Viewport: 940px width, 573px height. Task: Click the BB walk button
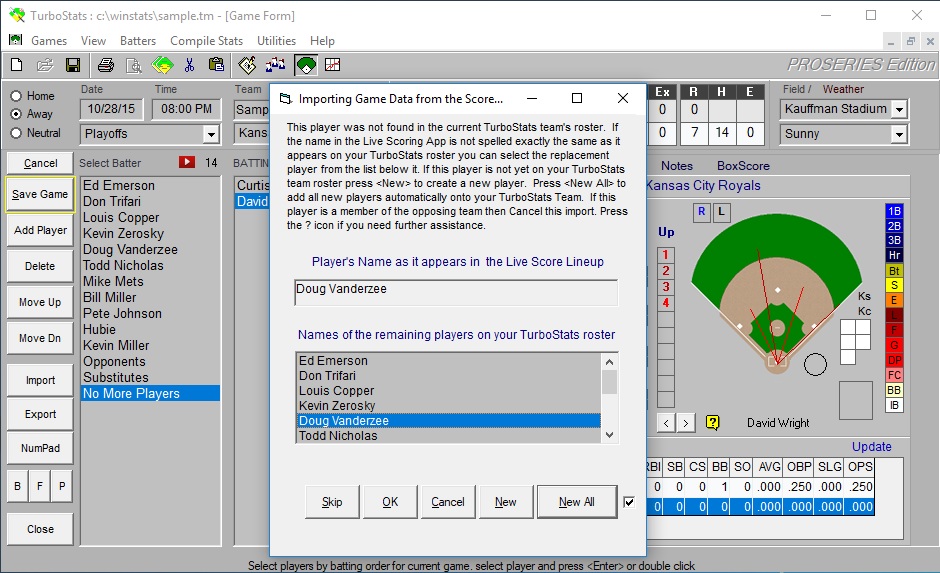click(x=894, y=390)
